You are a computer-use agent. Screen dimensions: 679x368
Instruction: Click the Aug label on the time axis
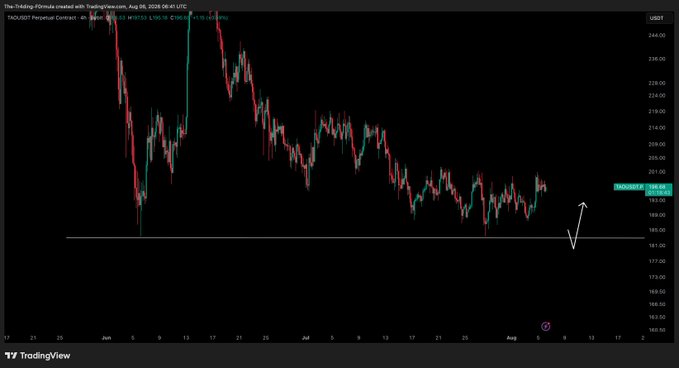coord(512,338)
